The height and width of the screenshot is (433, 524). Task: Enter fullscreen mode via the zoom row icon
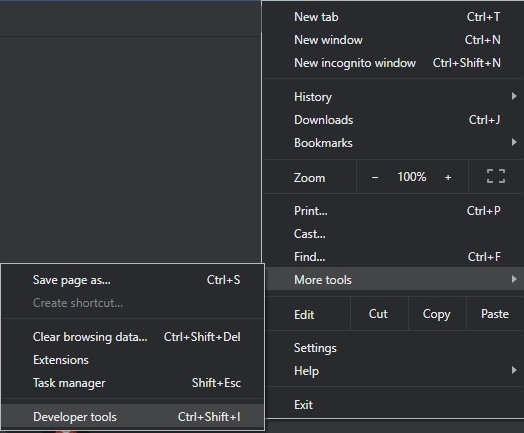[x=496, y=176]
